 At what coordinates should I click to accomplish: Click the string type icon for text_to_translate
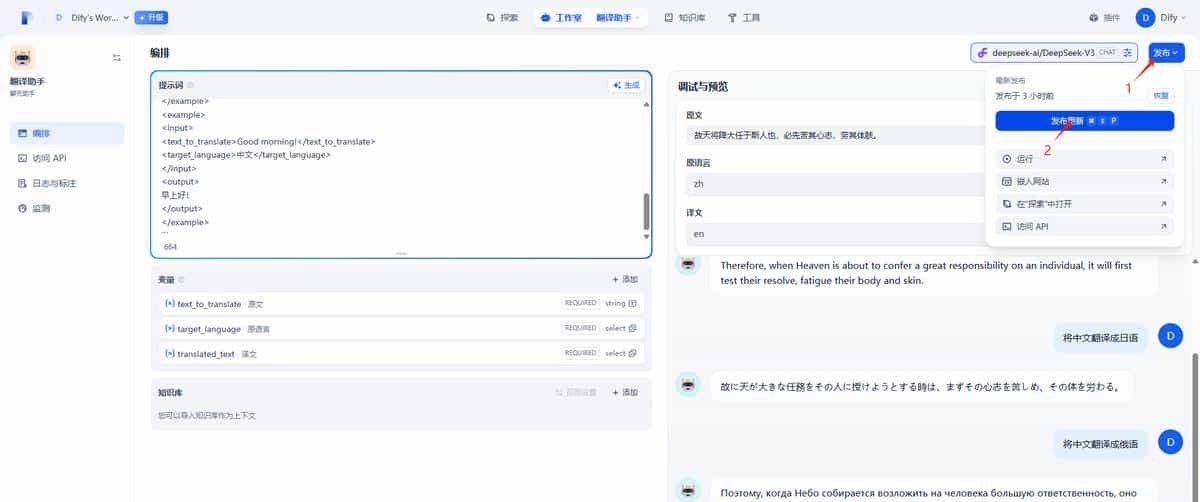(632, 303)
